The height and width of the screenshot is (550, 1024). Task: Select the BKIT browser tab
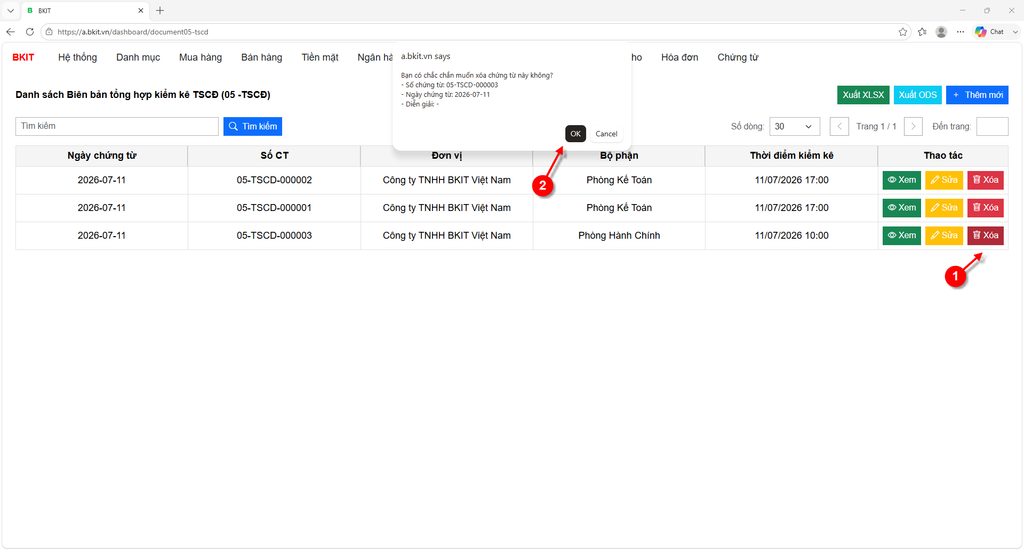85,10
